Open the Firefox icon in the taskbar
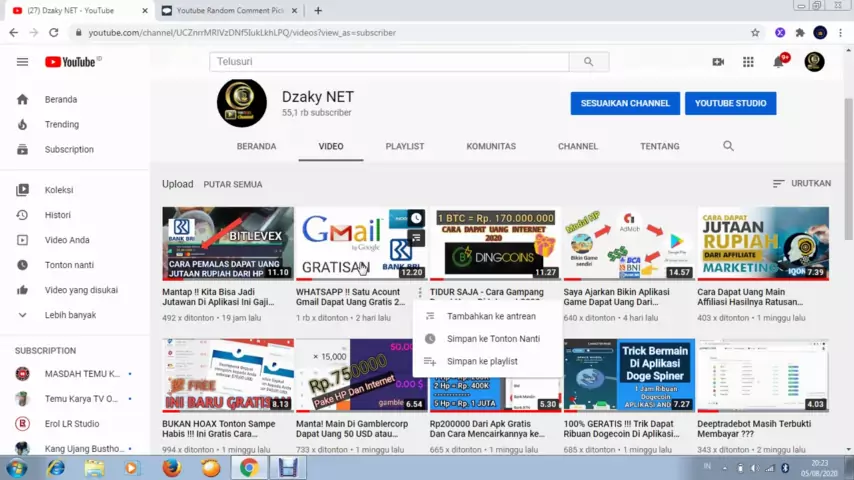This screenshot has height=480, width=854. coord(172,468)
